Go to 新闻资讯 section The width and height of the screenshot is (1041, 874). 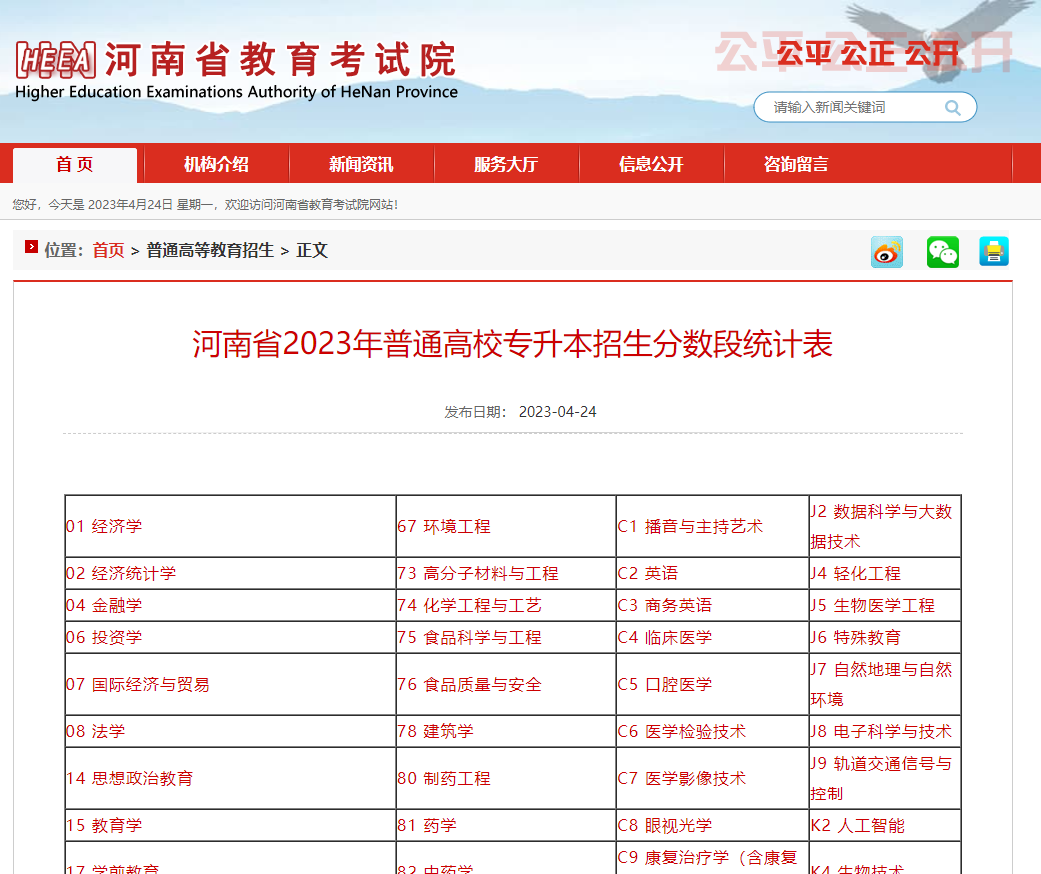pyautogui.click(x=361, y=165)
